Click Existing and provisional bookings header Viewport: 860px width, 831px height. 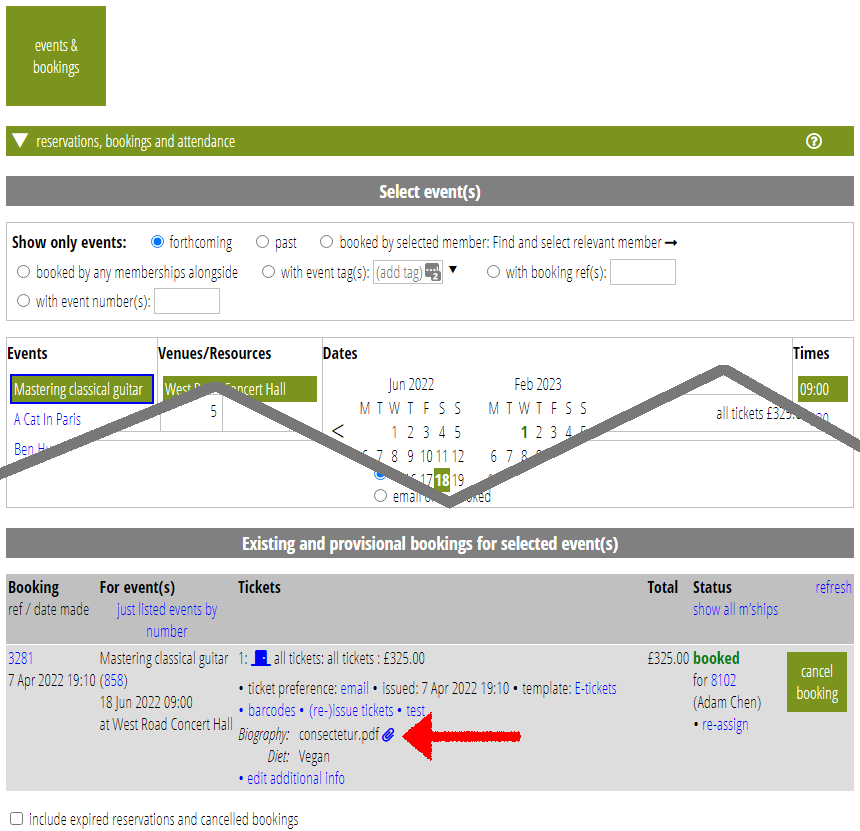tap(430, 544)
